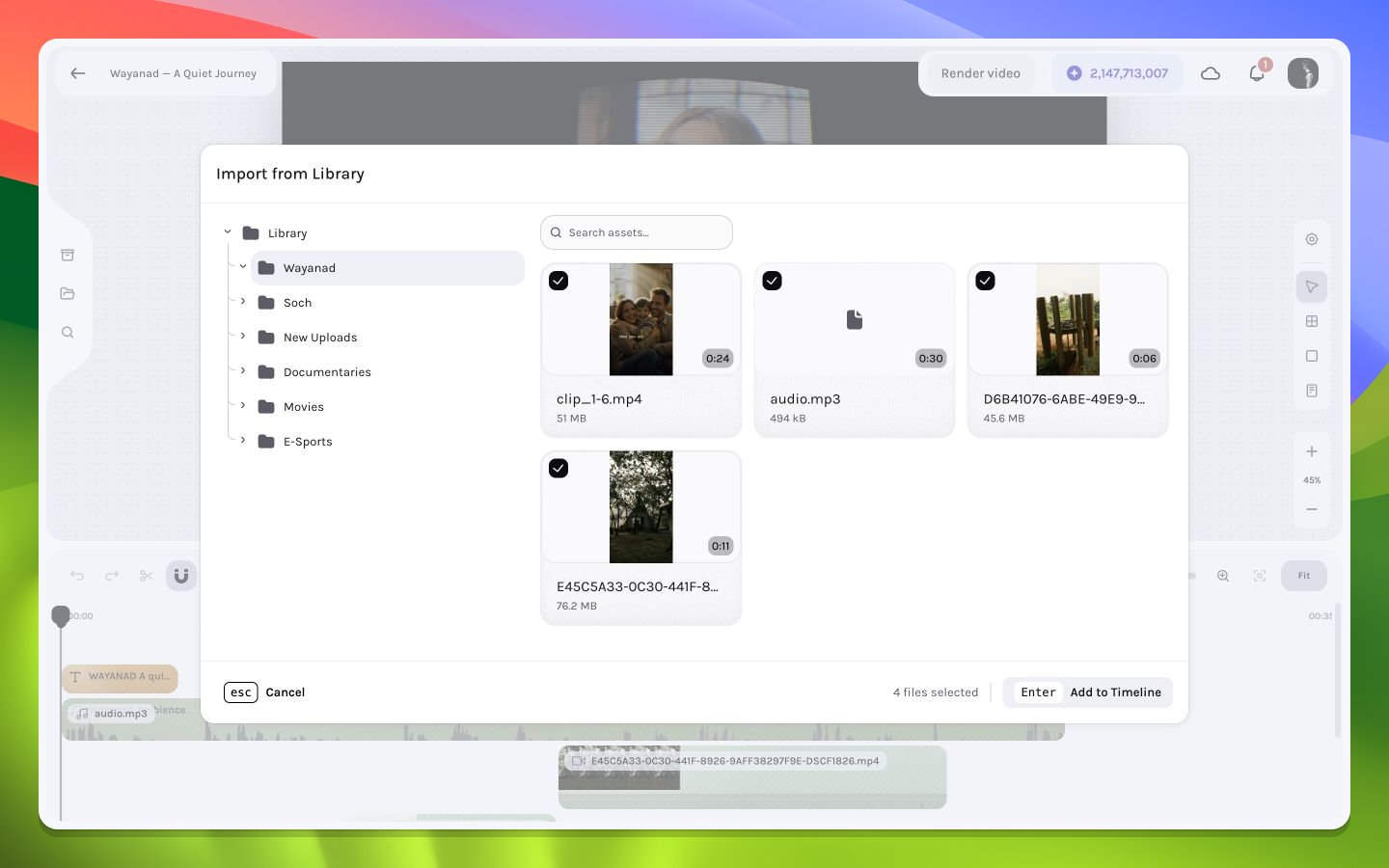
Task: Expand the New Uploads folder chevron
Action: (243, 337)
